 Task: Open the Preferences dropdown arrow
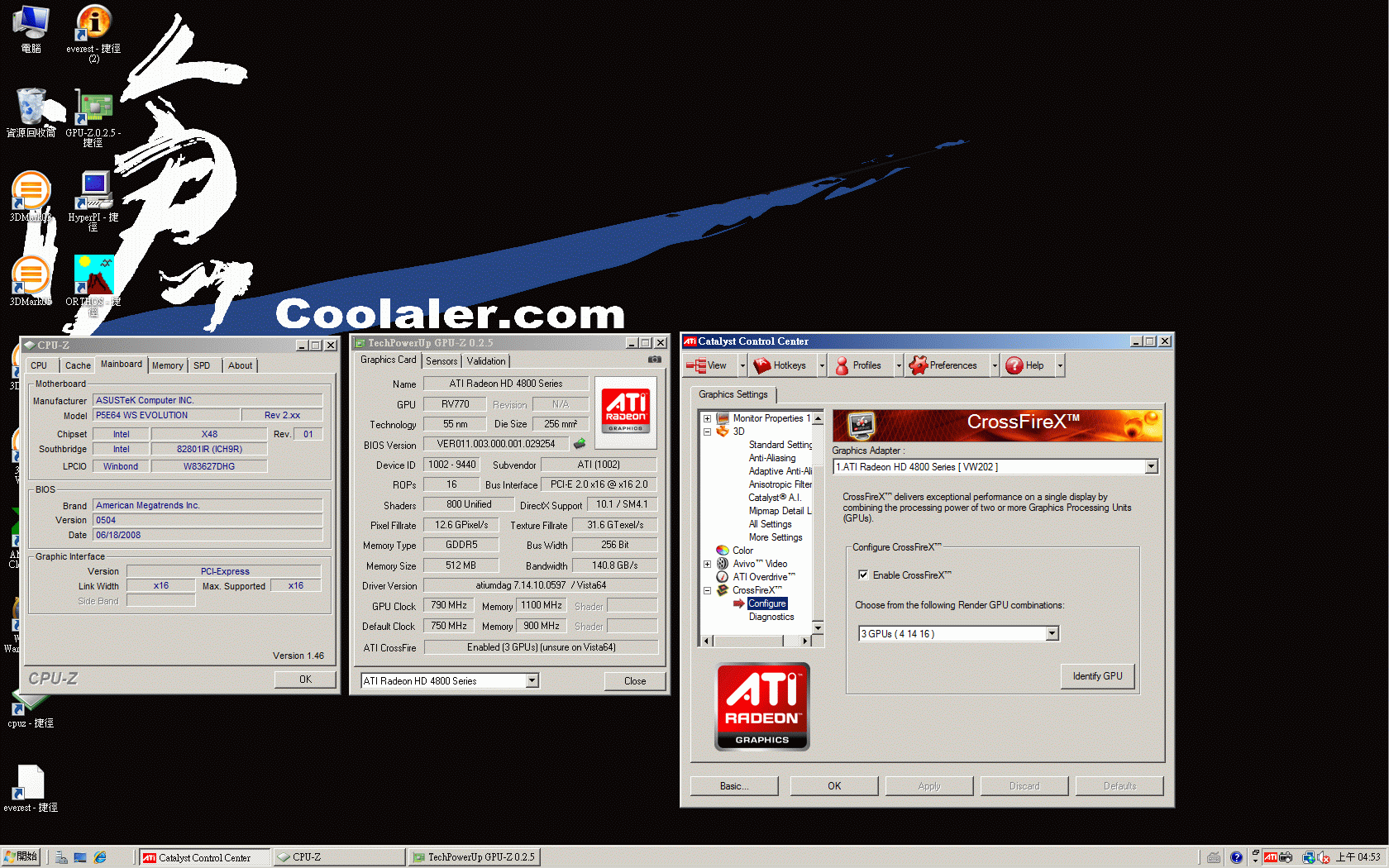(x=994, y=365)
